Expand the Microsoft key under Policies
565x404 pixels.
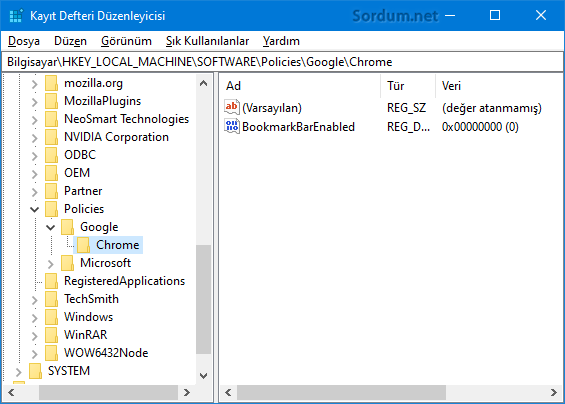(50, 264)
